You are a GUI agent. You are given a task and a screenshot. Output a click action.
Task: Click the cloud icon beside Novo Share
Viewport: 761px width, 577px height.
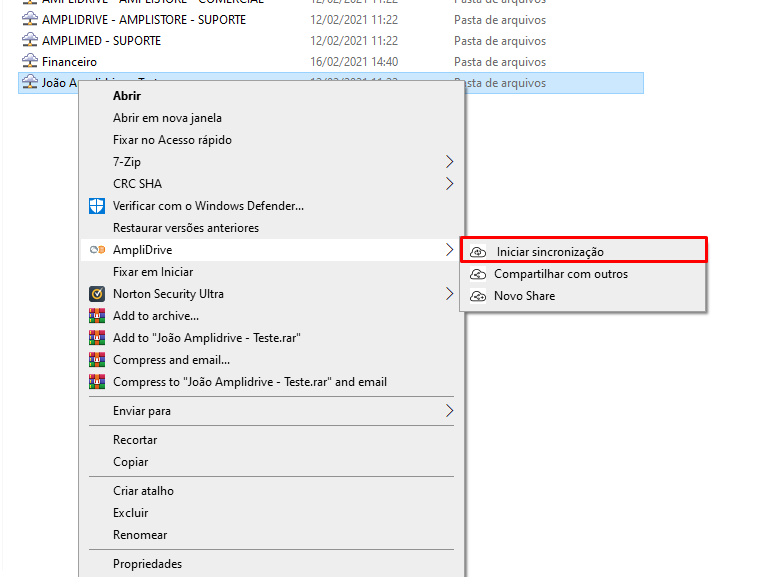(478, 296)
